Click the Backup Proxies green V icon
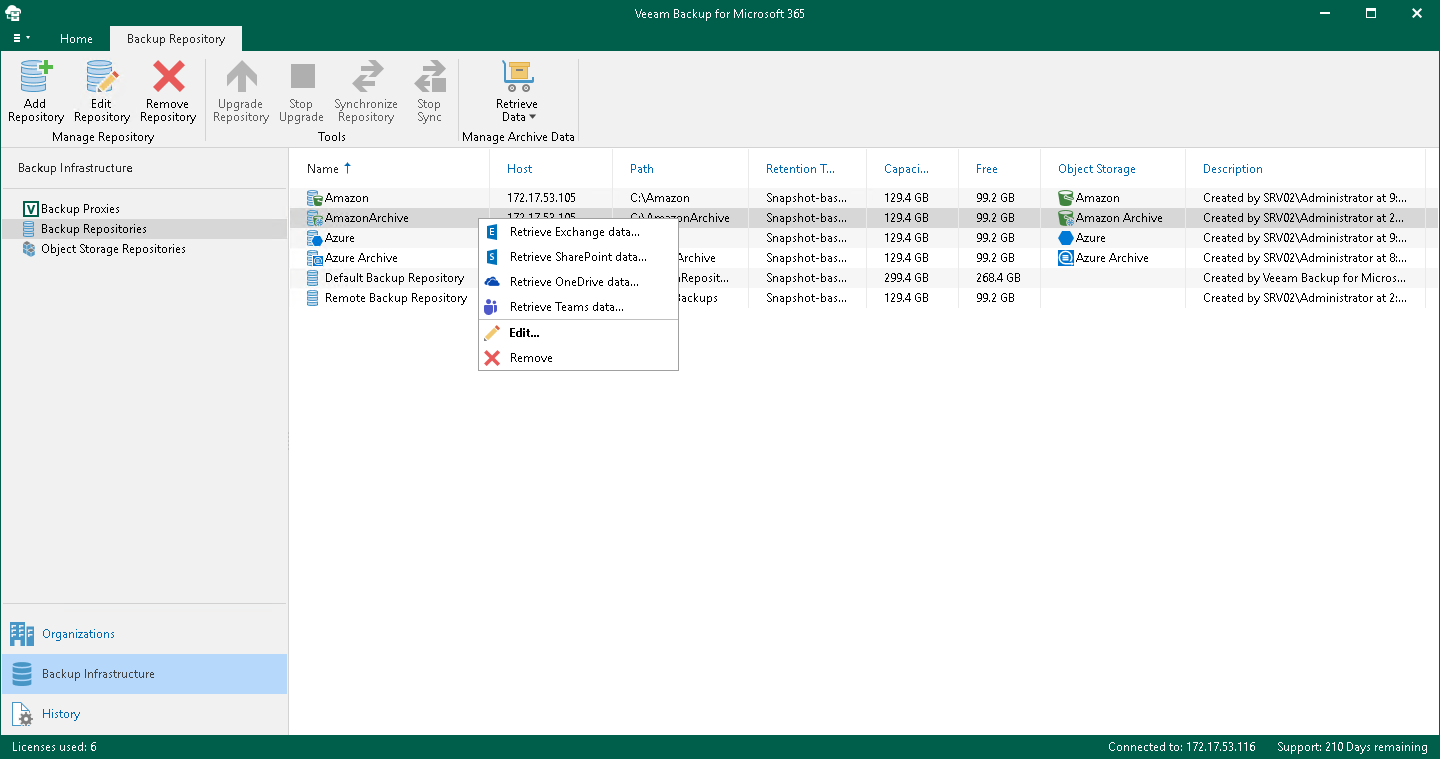This screenshot has width=1440, height=759. [30, 209]
